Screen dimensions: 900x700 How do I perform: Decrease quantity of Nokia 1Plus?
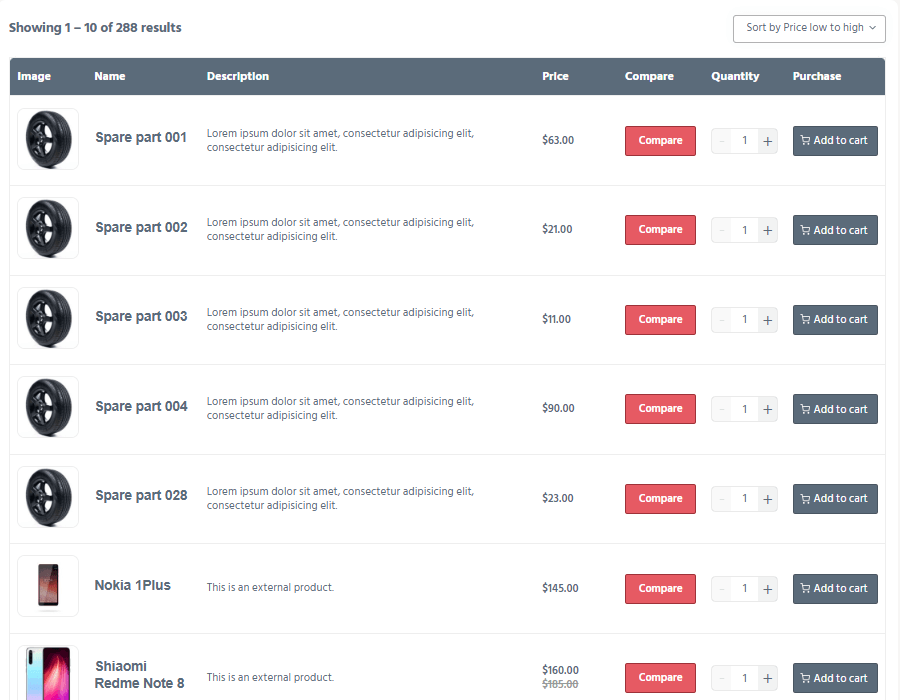tap(721, 589)
